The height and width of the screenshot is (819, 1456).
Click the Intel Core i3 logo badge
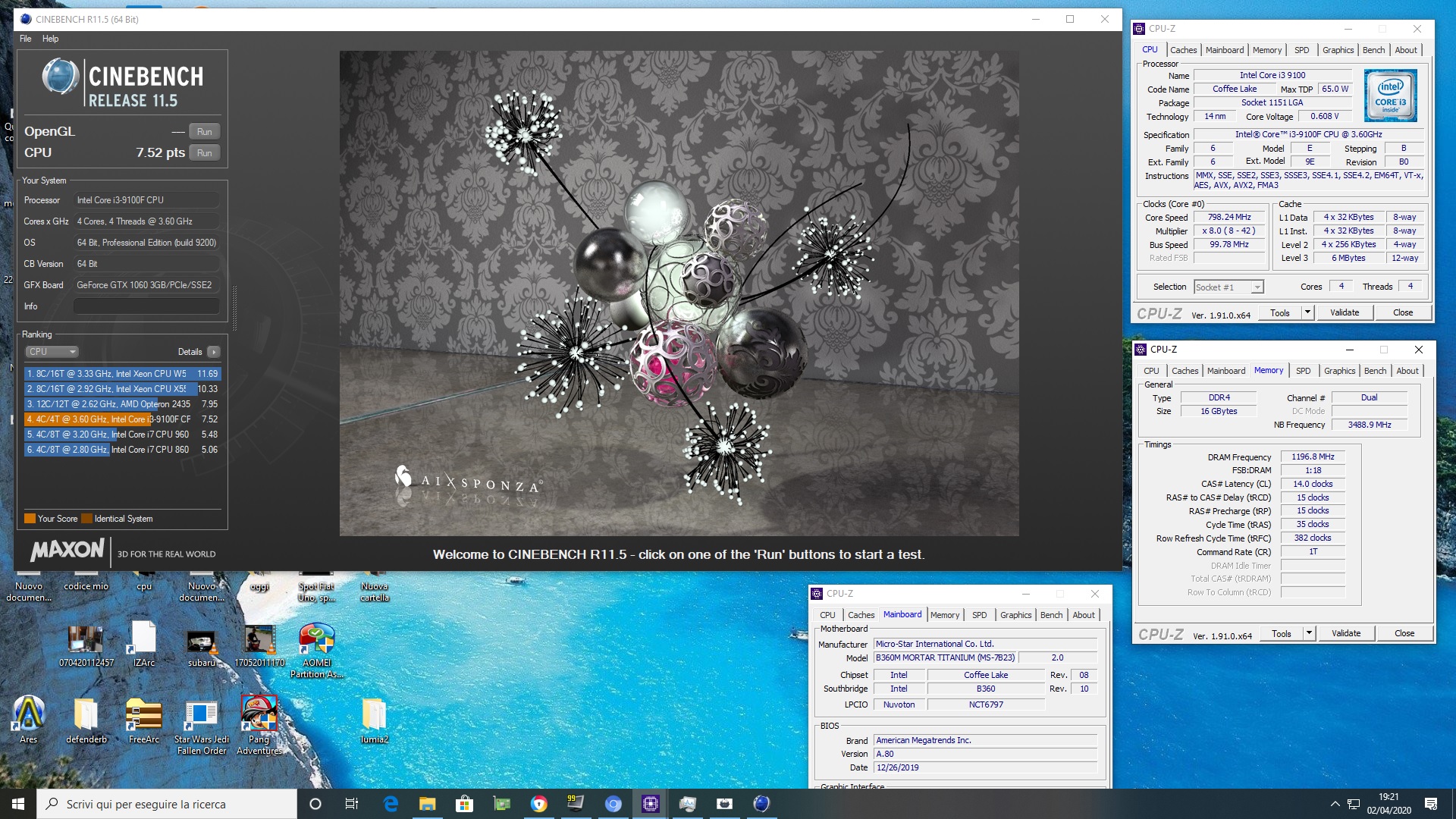1390,96
